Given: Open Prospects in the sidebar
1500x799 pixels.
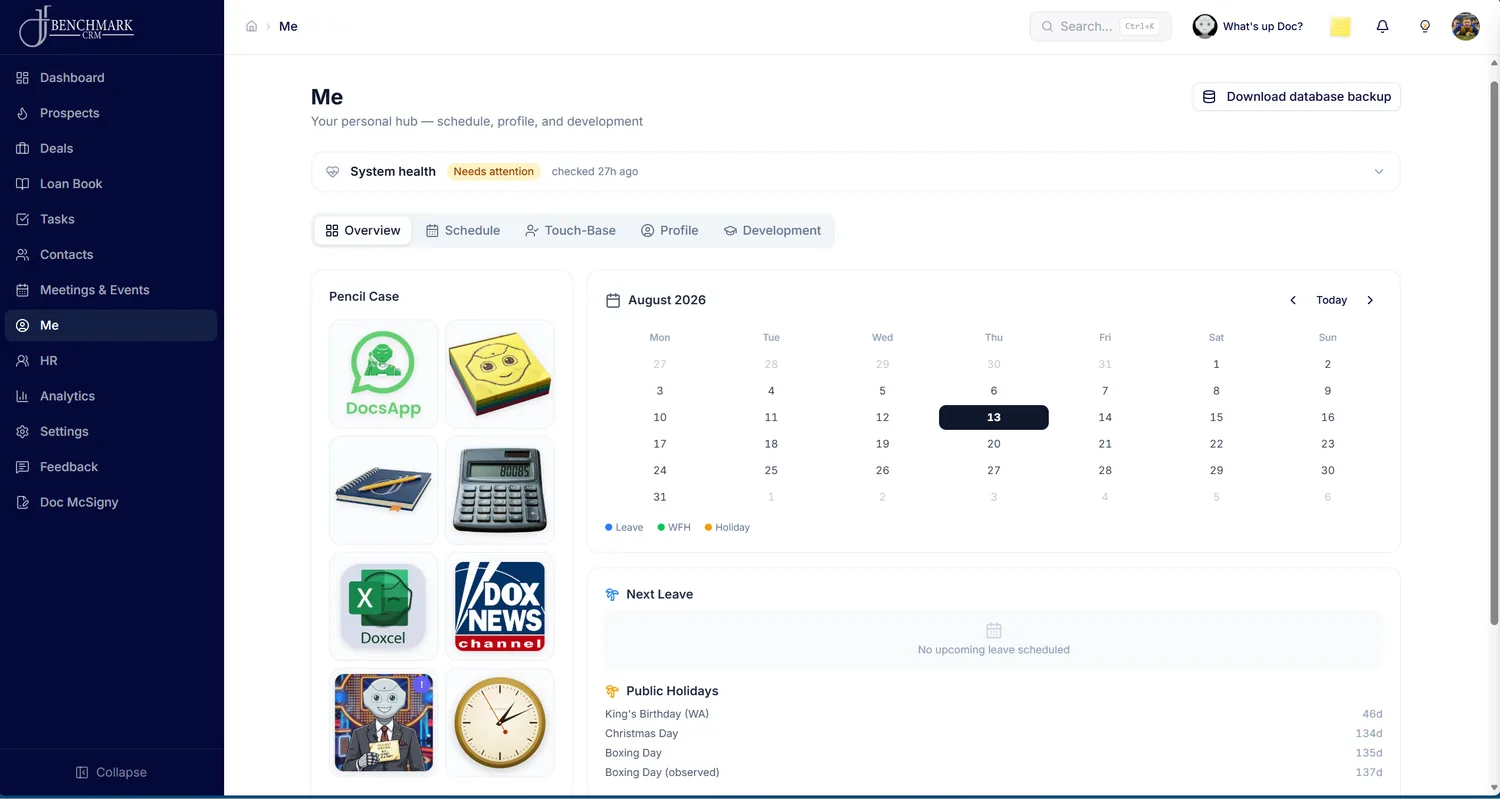Looking at the screenshot, I should pos(111,113).
